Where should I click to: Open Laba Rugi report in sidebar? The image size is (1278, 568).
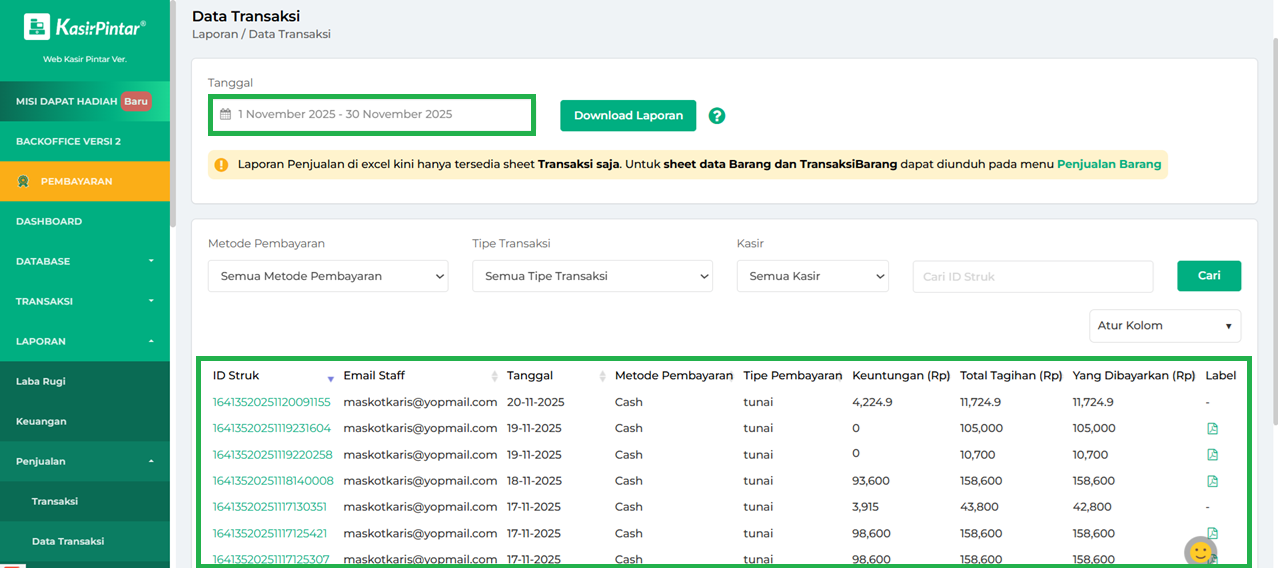41,381
